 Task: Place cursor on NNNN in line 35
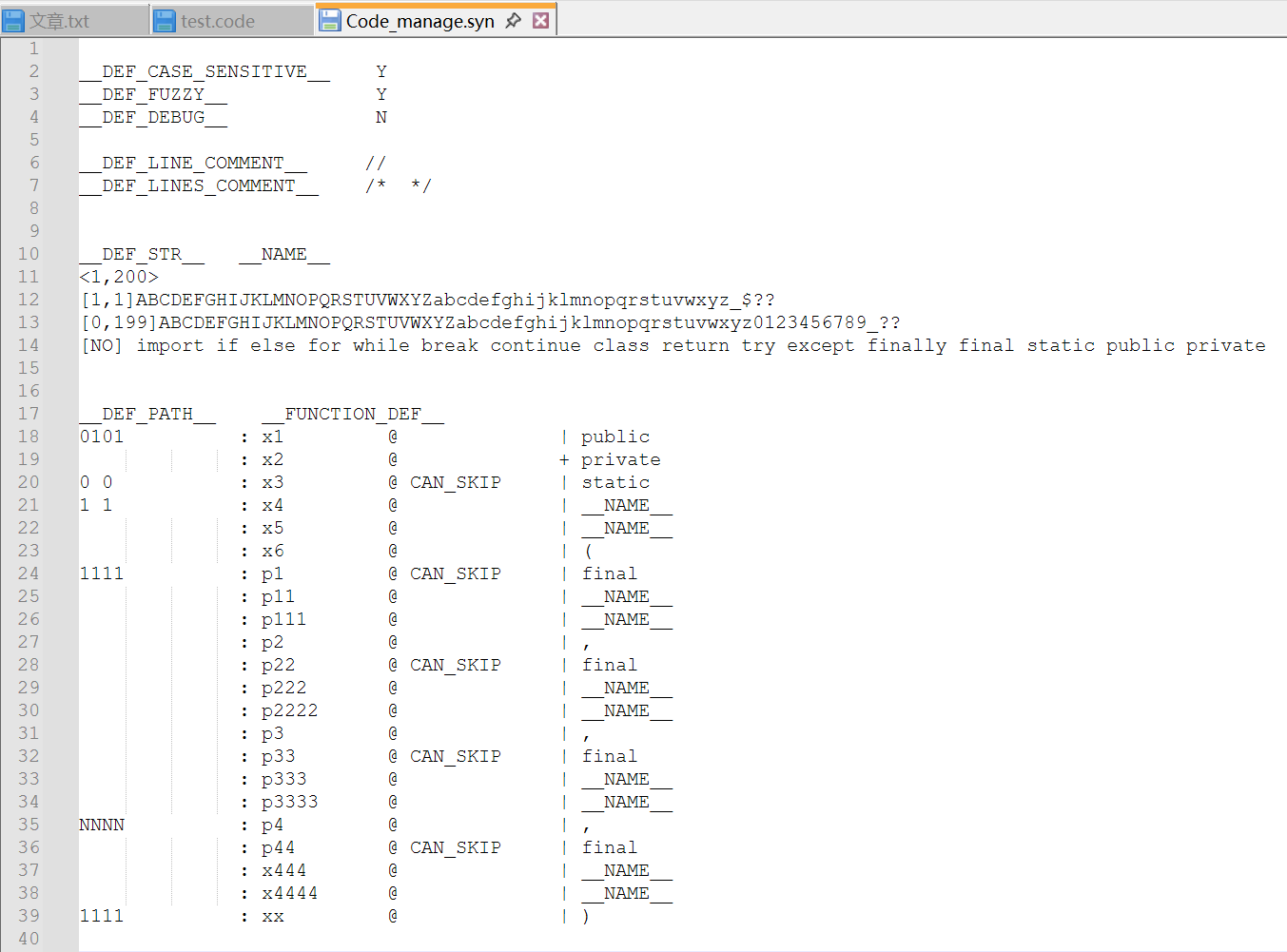(102, 825)
